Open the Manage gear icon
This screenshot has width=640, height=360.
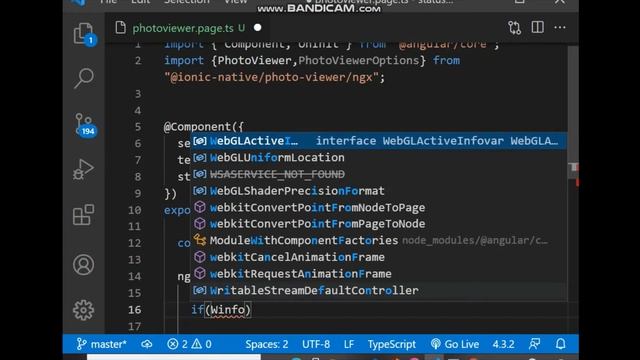pos(83,310)
